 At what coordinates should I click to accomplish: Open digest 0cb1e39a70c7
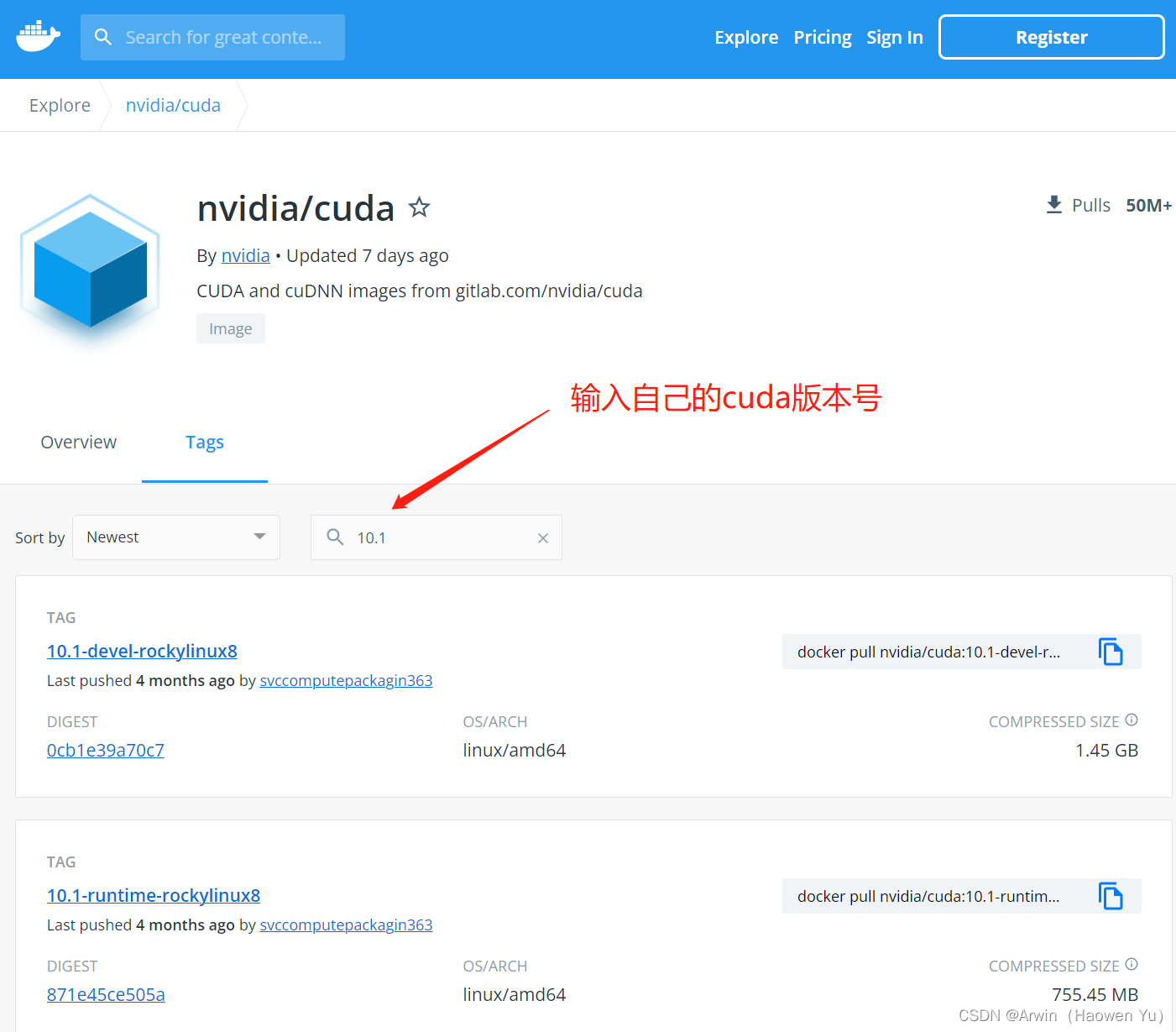click(106, 750)
